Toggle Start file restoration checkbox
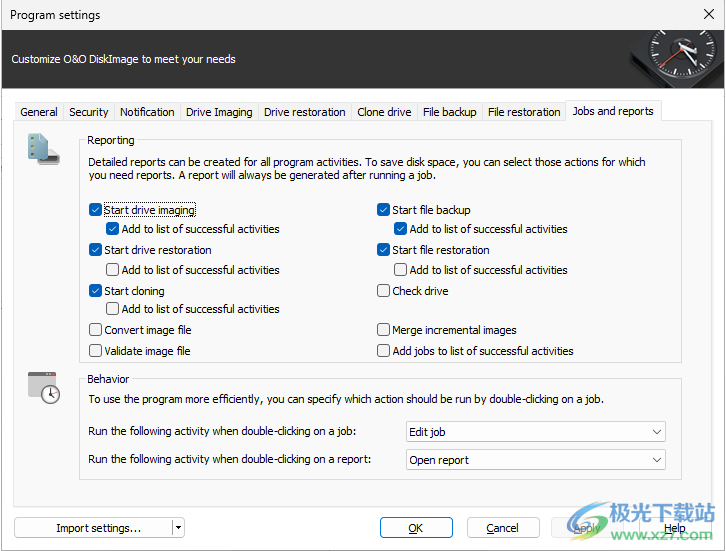The image size is (726, 551). click(x=383, y=250)
